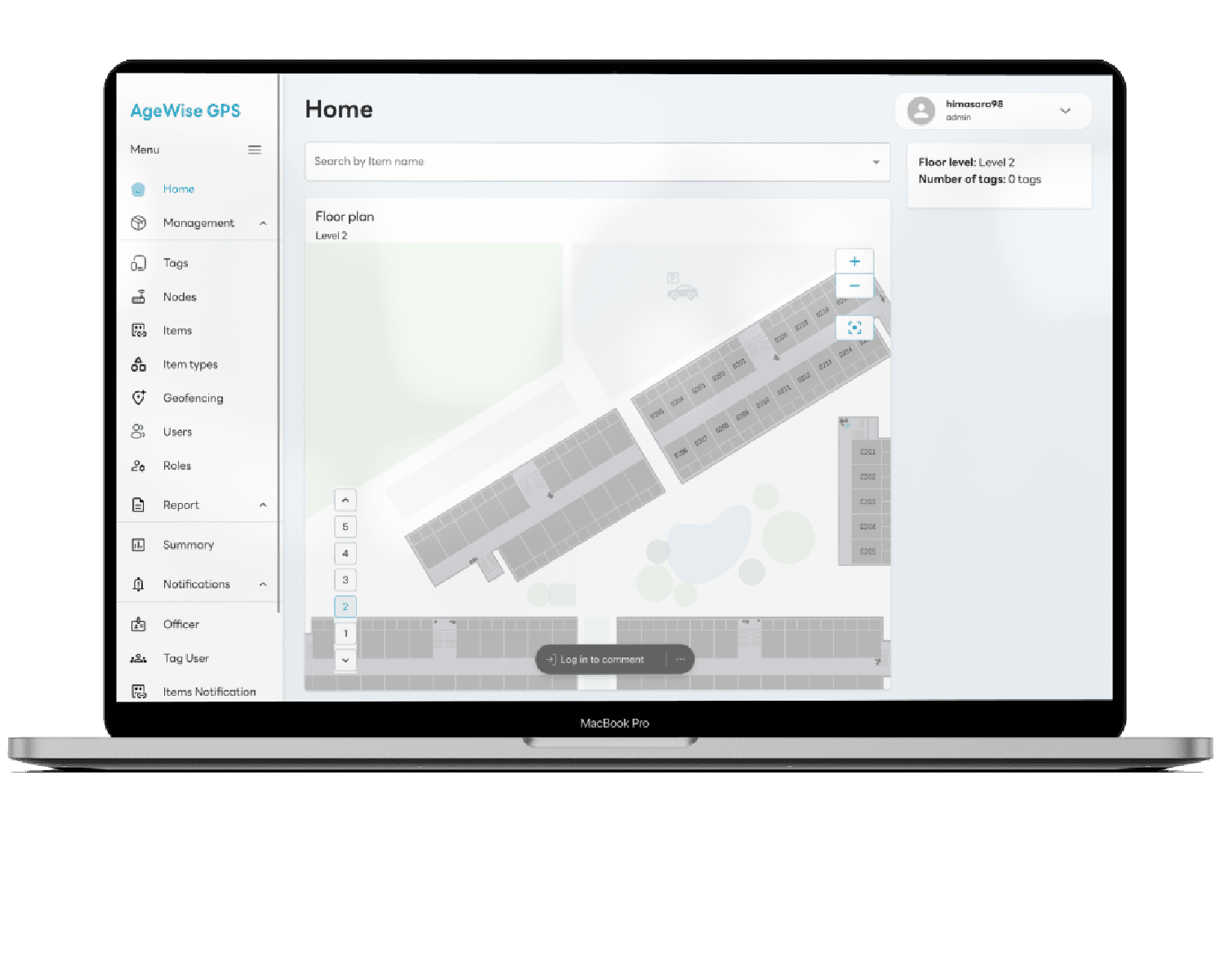Open the Users menu item

[x=177, y=432]
